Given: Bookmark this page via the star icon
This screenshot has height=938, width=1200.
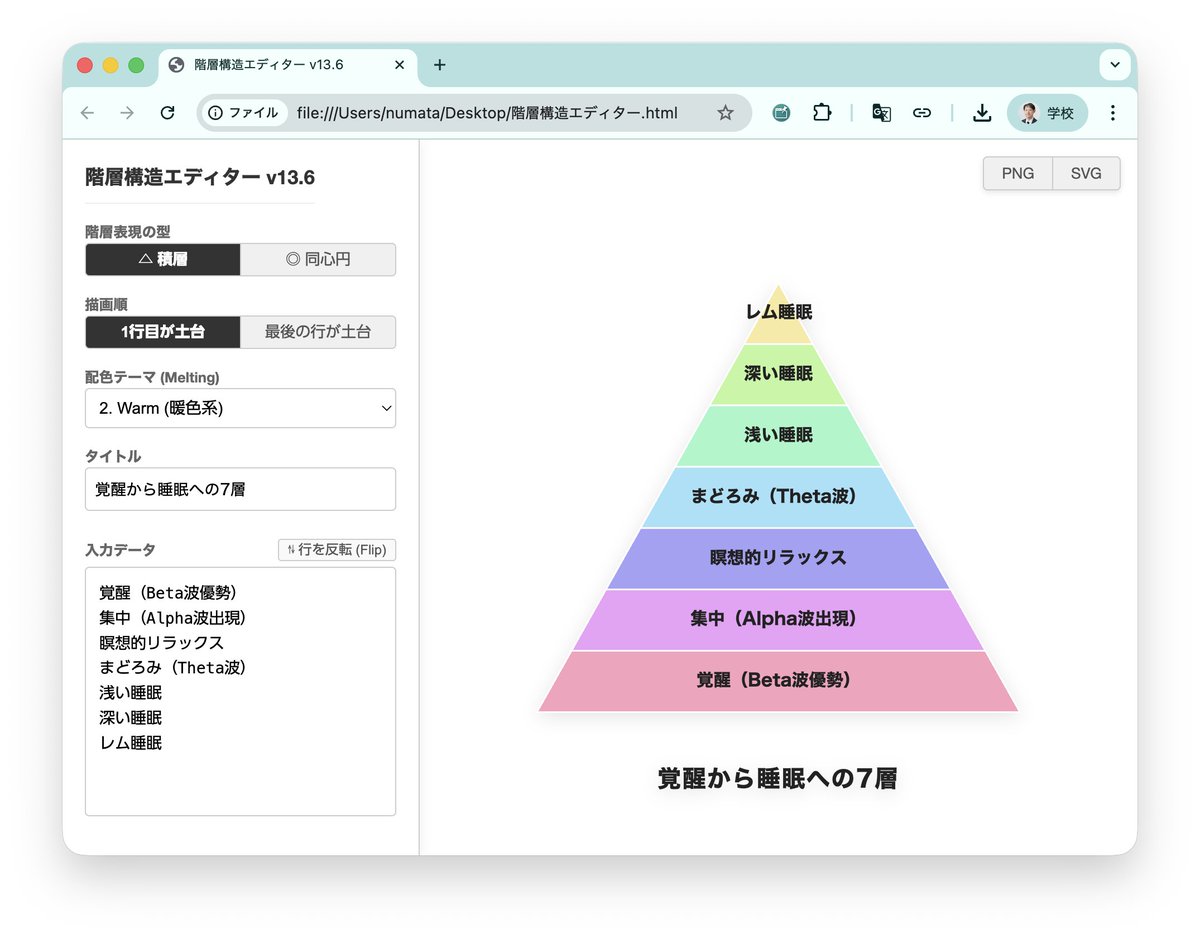Looking at the screenshot, I should [x=724, y=113].
